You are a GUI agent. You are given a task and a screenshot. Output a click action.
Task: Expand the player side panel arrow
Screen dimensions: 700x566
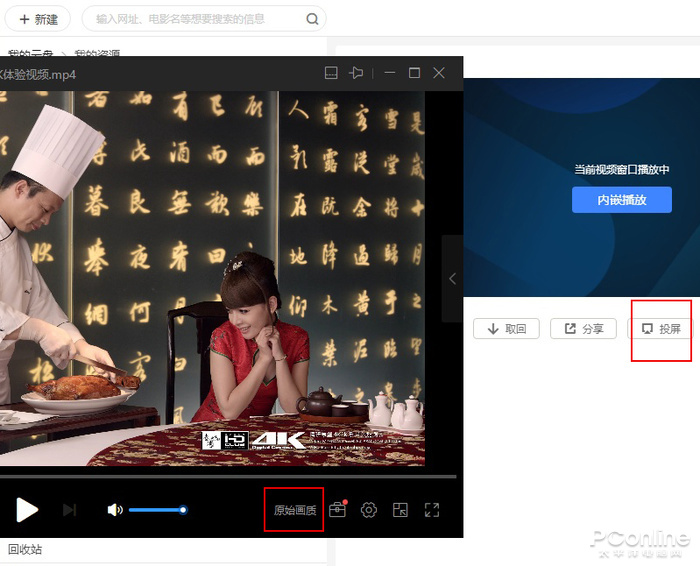pyautogui.click(x=452, y=279)
